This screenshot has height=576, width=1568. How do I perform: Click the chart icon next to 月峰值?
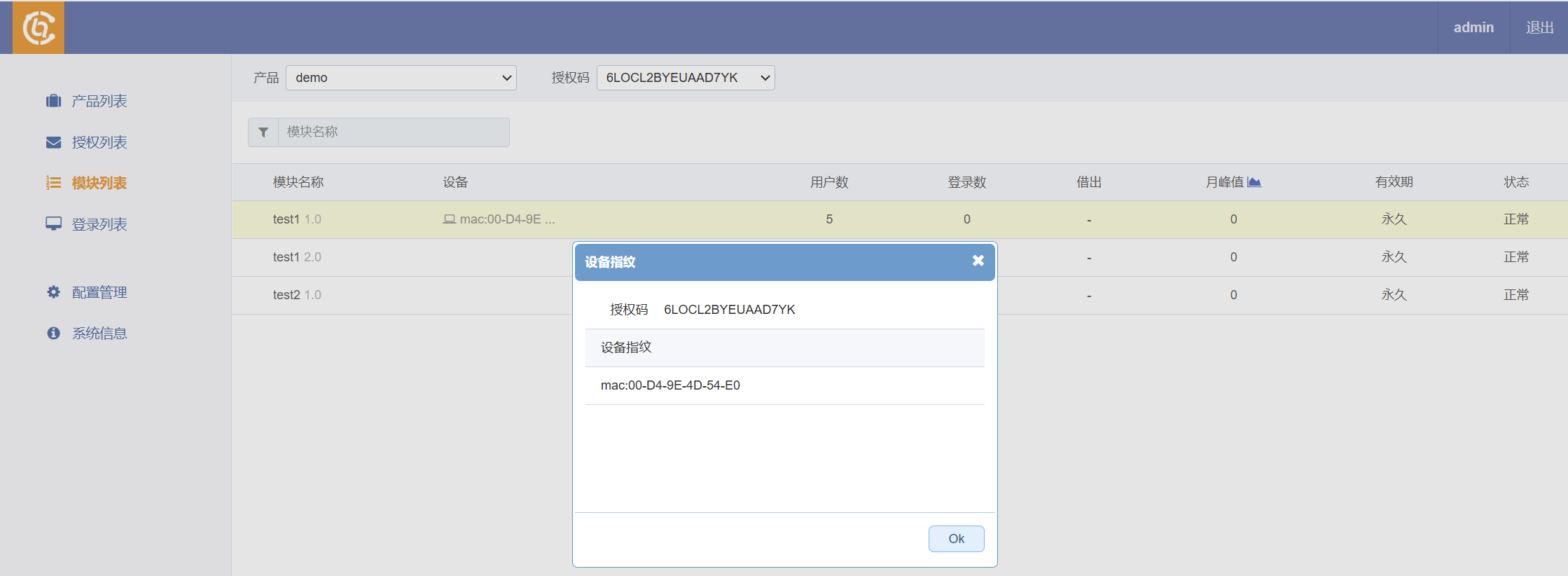1254,182
